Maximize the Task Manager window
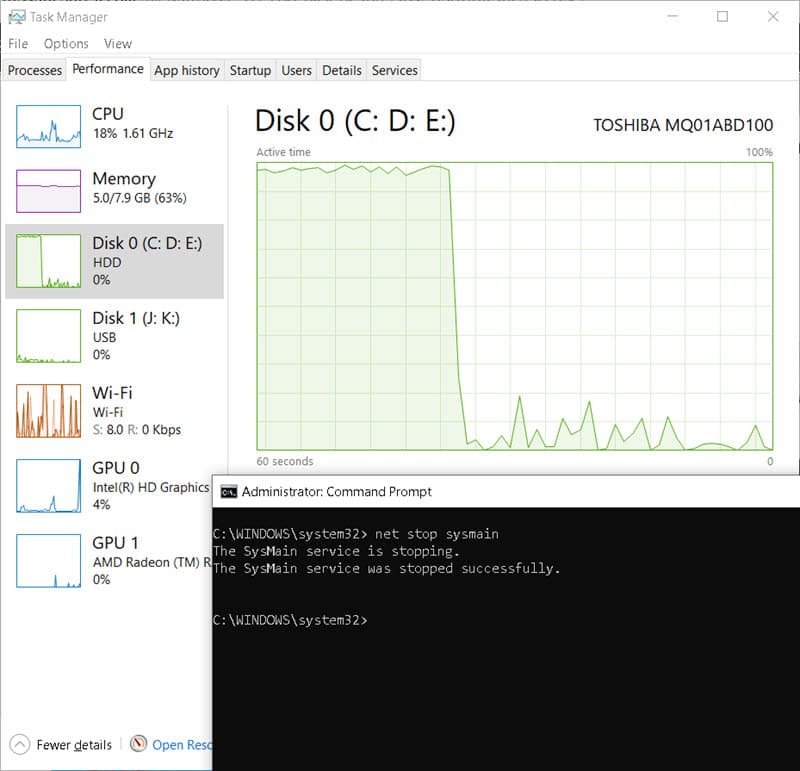Screen dimensions: 800x771 point(722,17)
